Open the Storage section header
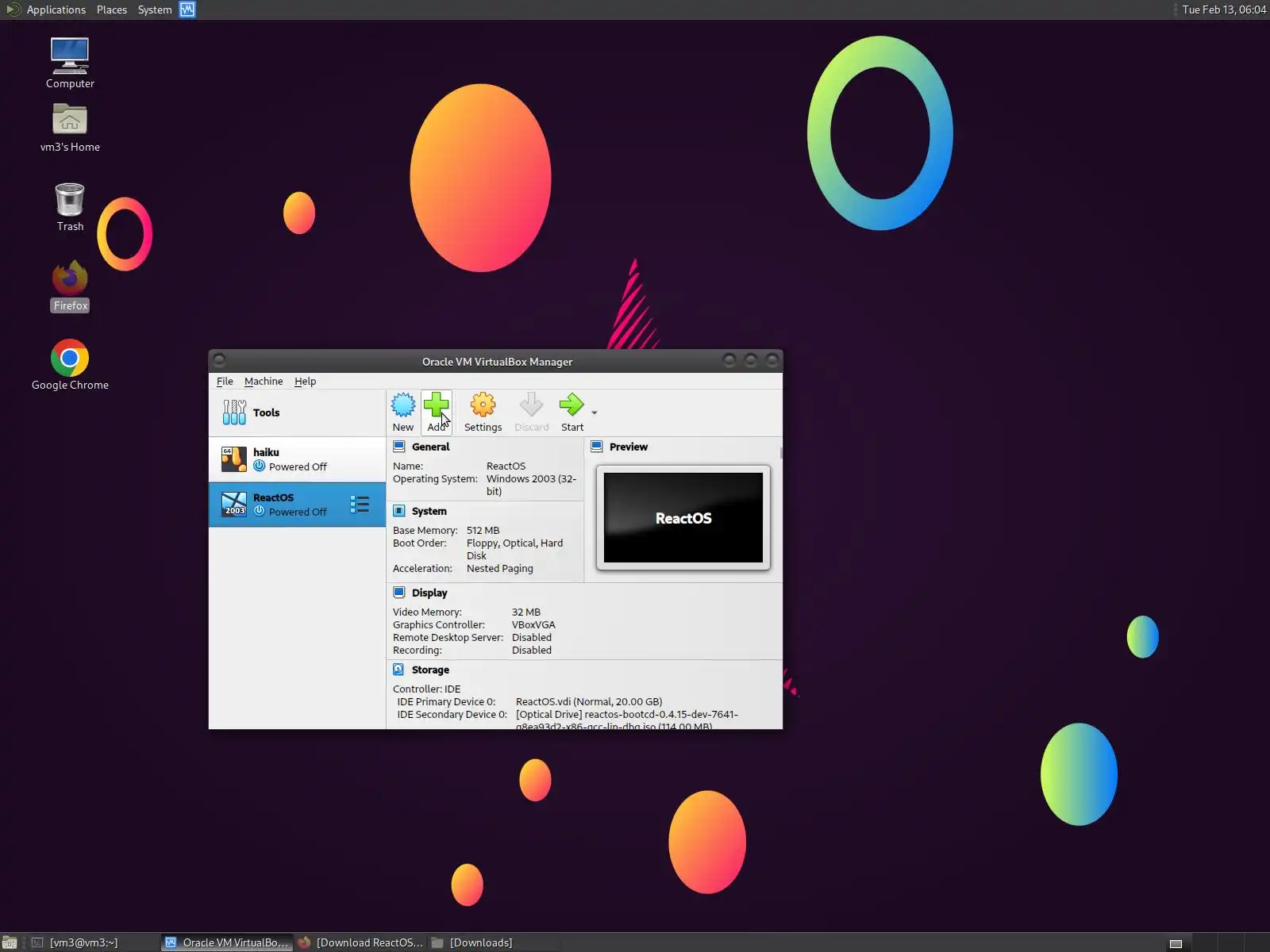Screen dimensions: 1270x952 [430, 670]
